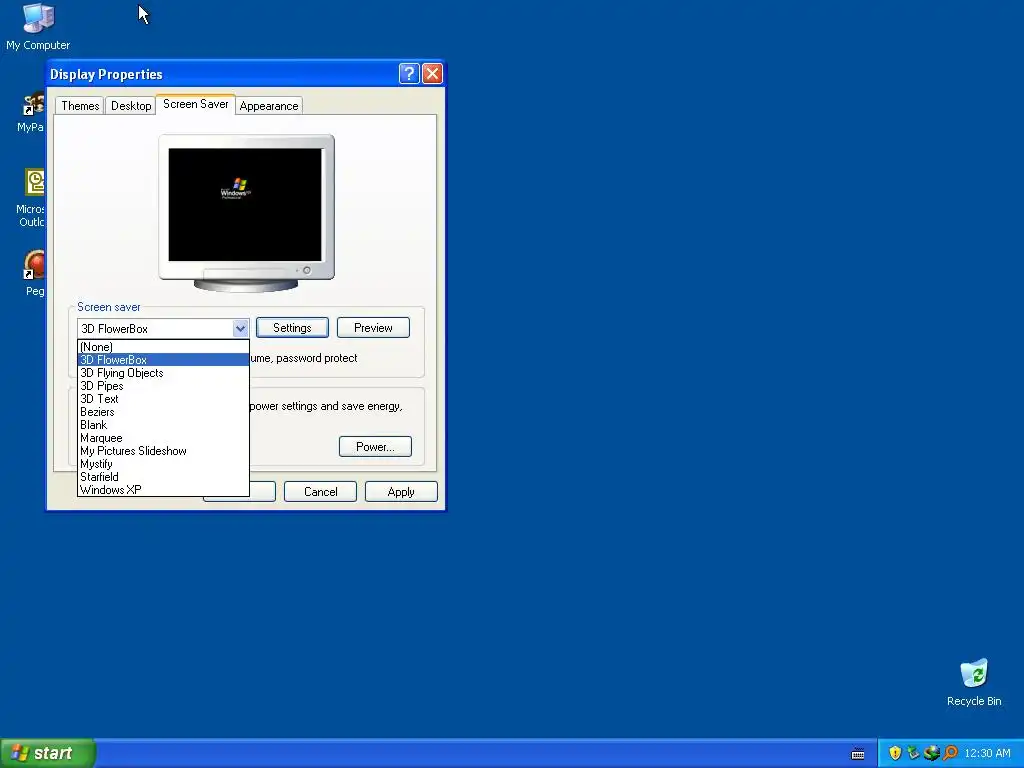Screen dimensions: 1024x768
Task: Collapse the screen saver dropdown arrow
Action: click(240, 328)
